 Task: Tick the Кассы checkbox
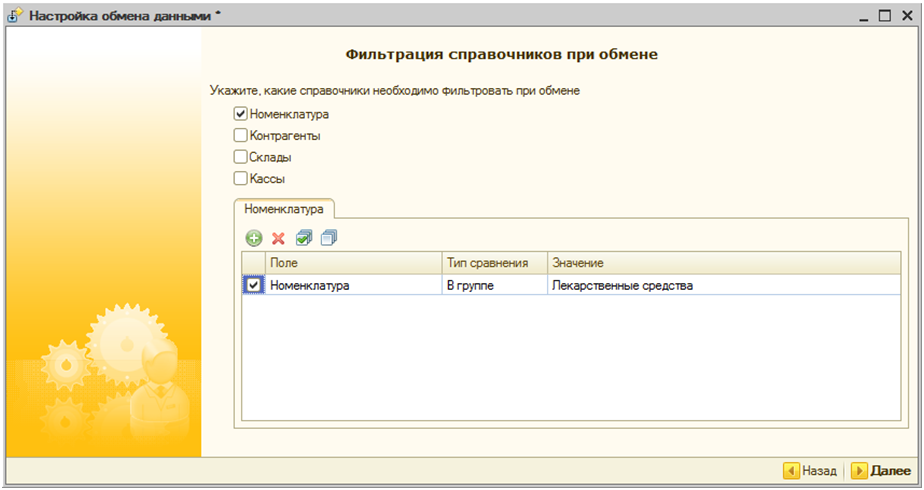tap(240, 179)
